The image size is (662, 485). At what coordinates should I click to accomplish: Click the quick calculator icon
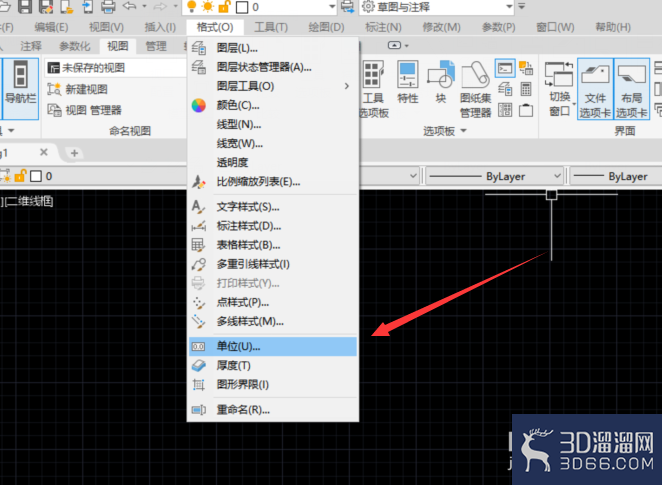tap(526, 89)
